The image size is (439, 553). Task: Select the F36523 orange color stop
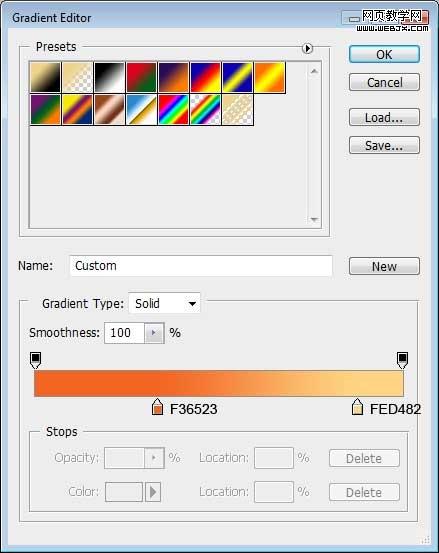pyautogui.click(x=157, y=407)
